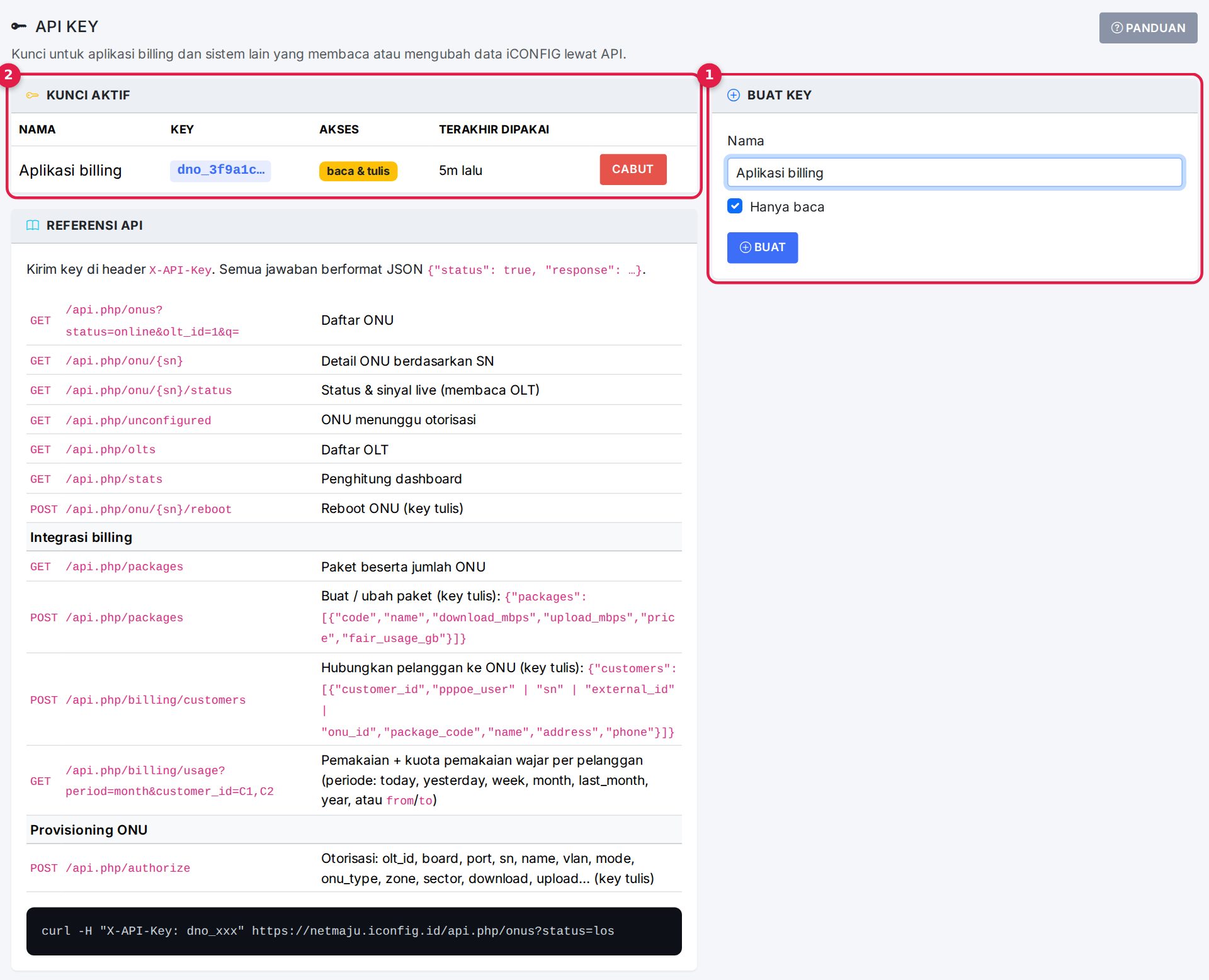Click the /api.php/billing/customers endpoint
This screenshot has width=1209, height=980.
(156, 700)
